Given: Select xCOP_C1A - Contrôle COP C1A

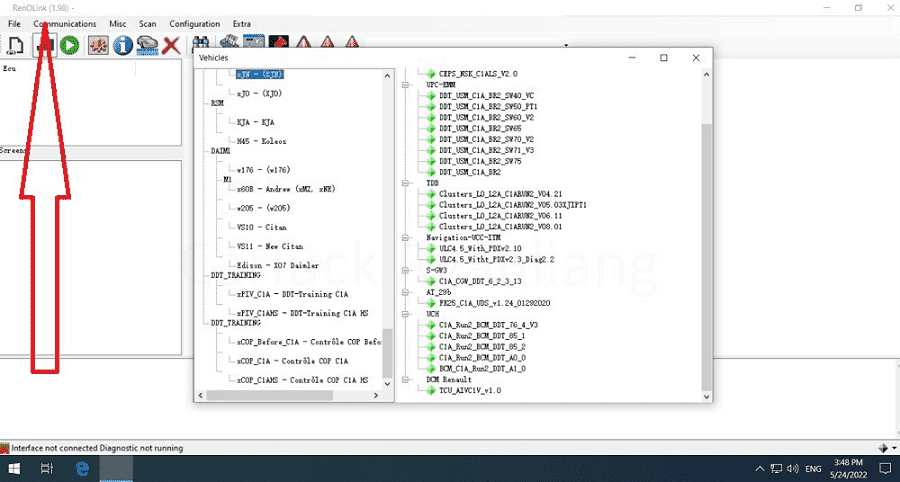Looking at the screenshot, I should click(293, 361).
